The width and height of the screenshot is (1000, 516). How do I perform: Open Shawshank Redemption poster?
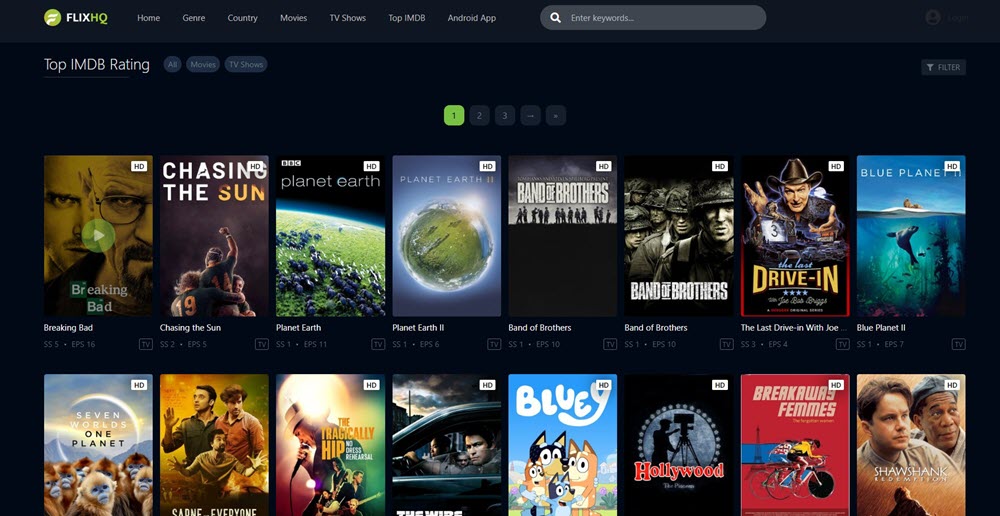pos(911,445)
